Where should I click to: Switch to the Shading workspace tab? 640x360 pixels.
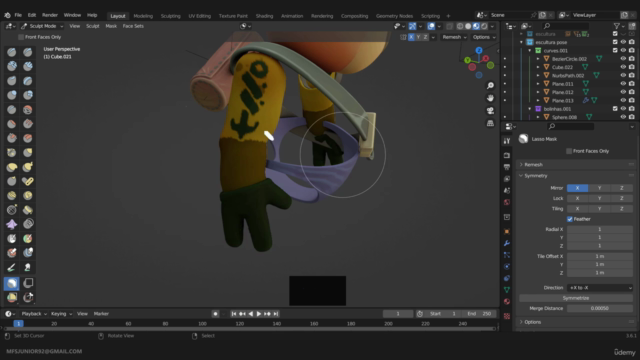pos(264,16)
